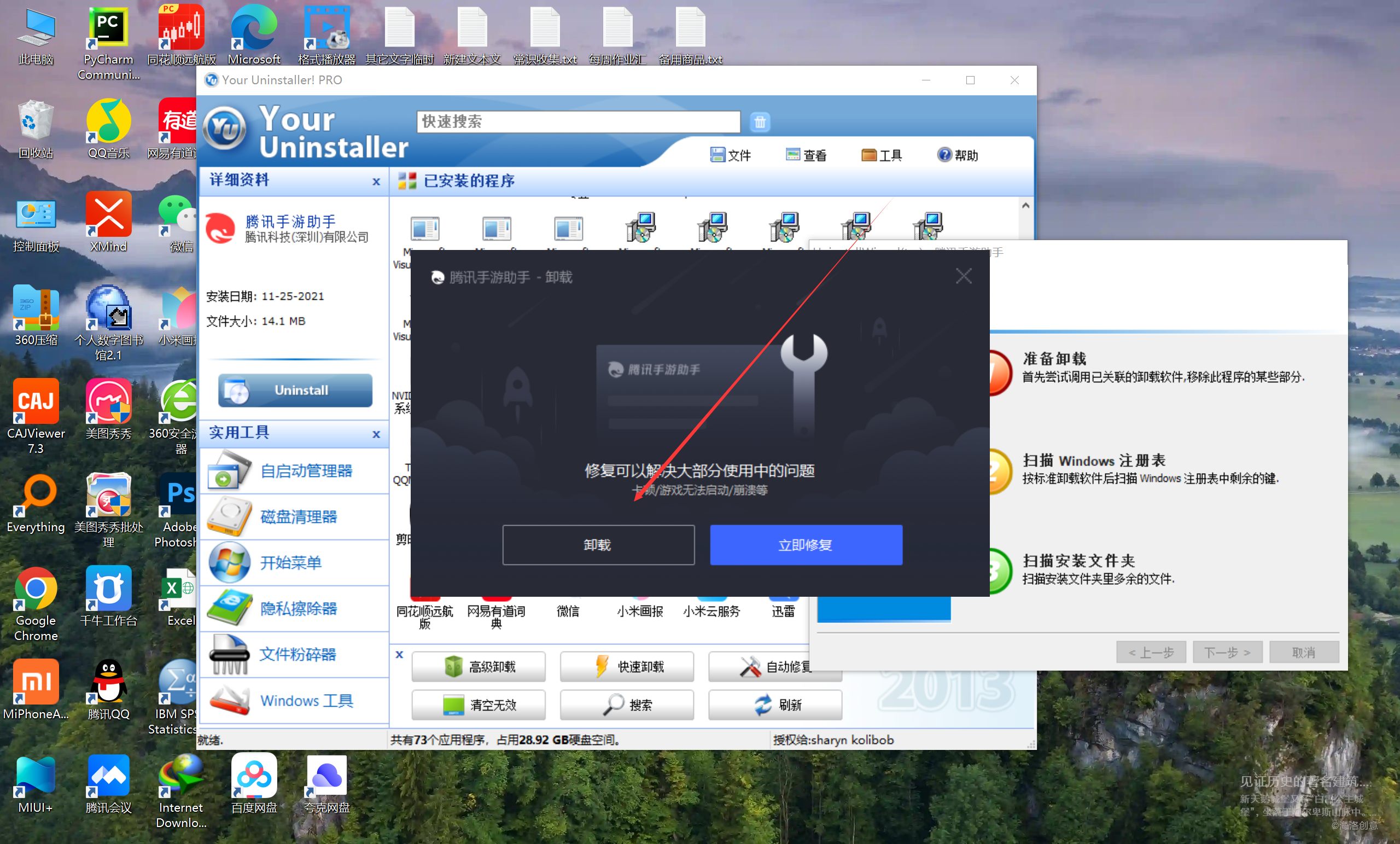Collapse the 实用工具 panel with its x
The width and height of the screenshot is (1400, 844).
(x=376, y=435)
